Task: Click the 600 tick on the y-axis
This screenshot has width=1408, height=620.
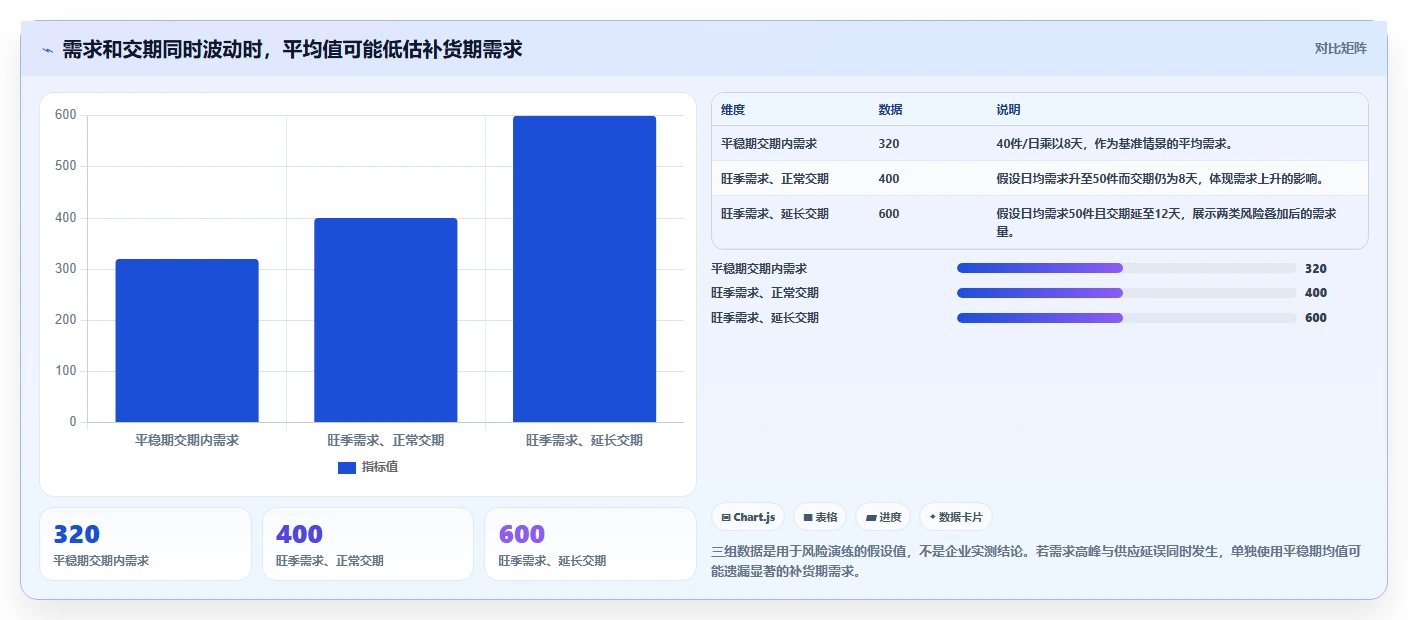Action: click(x=66, y=115)
